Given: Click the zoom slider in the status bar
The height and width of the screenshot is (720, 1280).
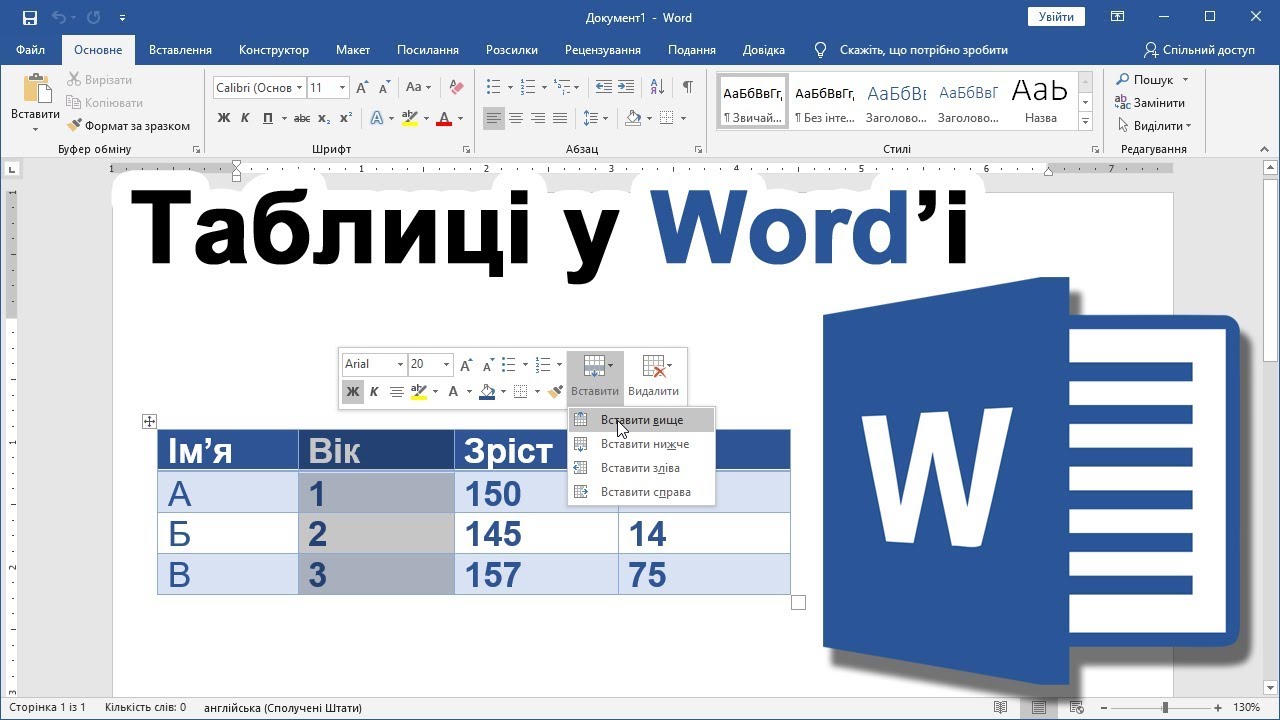Looking at the screenshot, I should point(1165,708).
